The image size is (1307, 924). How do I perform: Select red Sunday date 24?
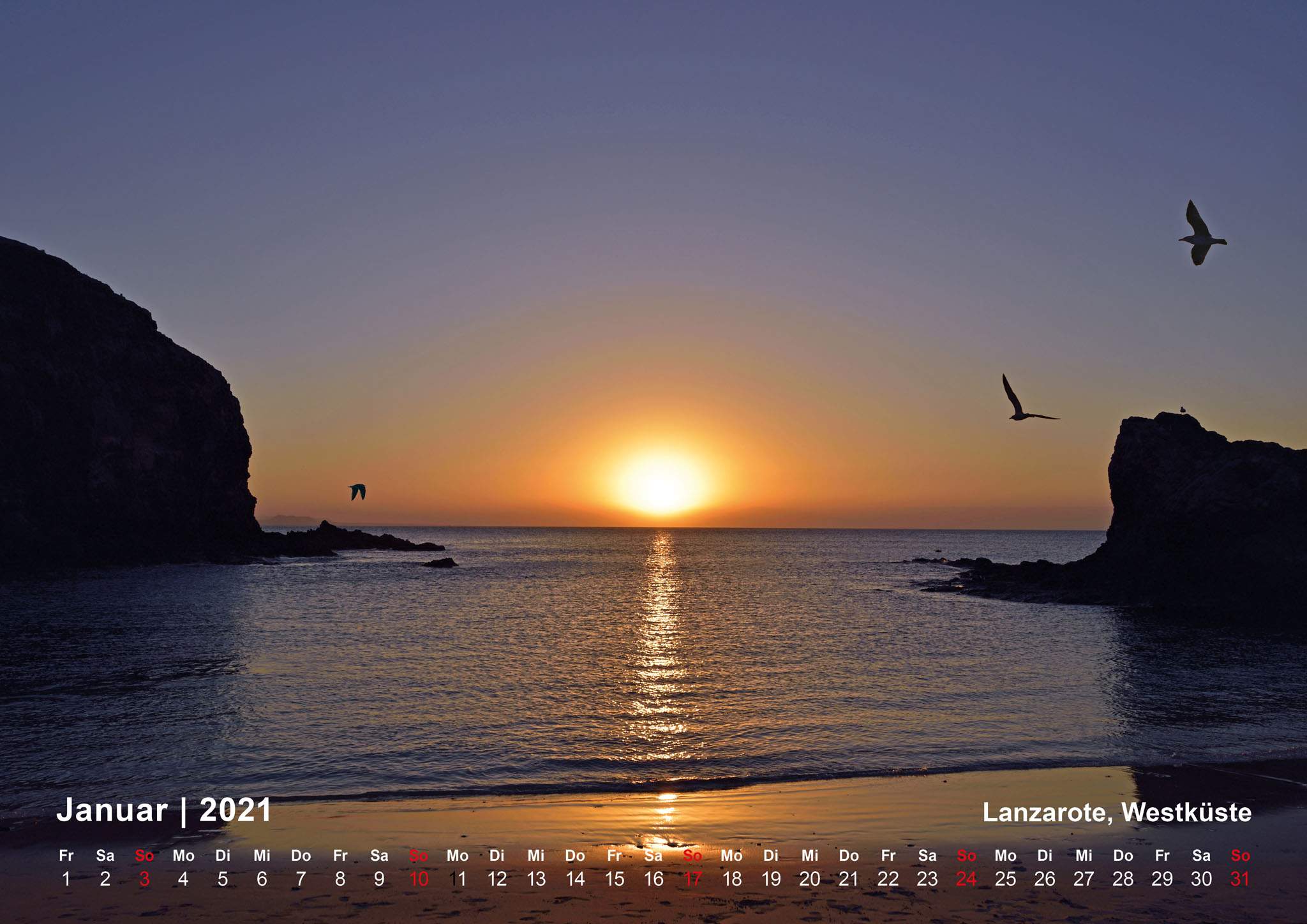pos(966,879)
